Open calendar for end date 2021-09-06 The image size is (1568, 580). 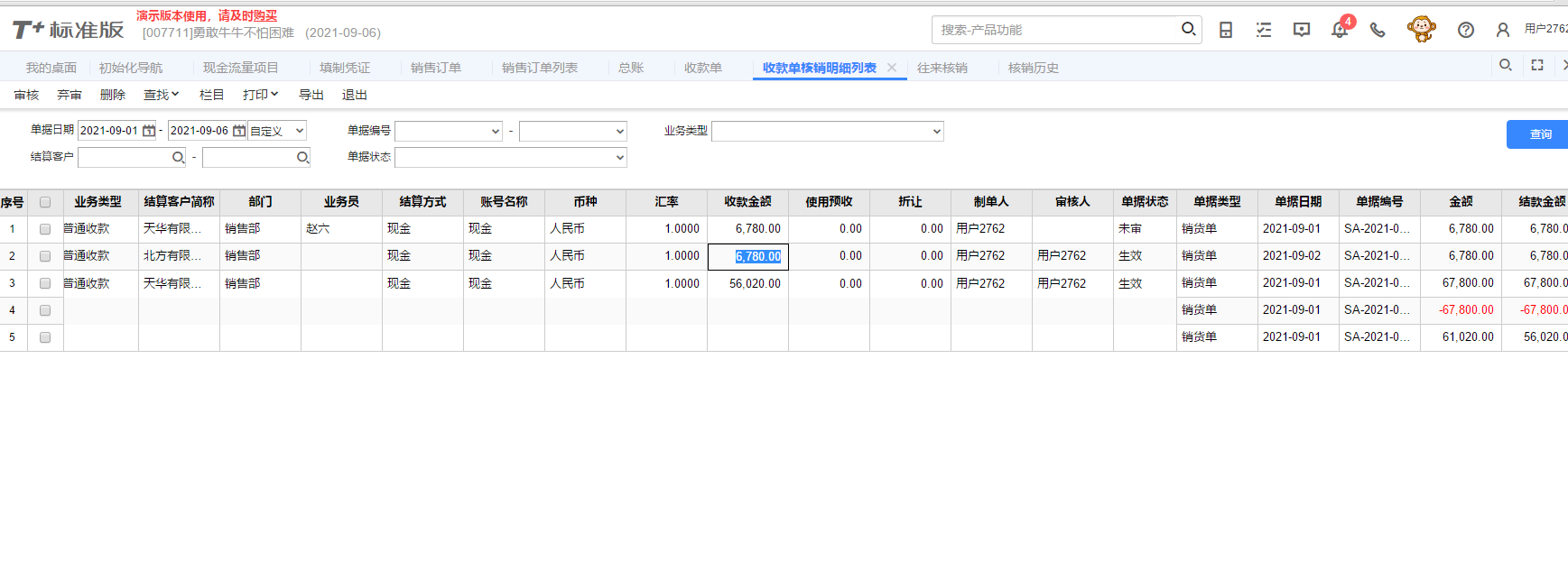(x=239, y=131)
